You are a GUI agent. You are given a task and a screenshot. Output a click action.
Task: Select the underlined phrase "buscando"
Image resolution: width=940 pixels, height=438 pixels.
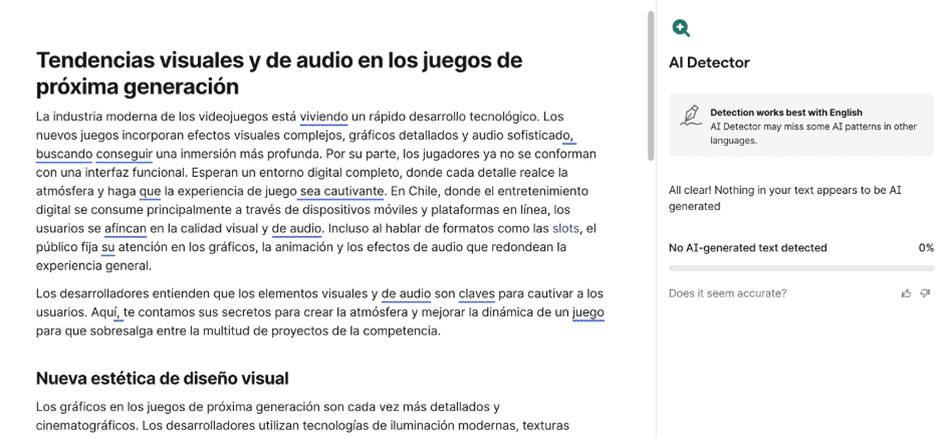[64, 154]
